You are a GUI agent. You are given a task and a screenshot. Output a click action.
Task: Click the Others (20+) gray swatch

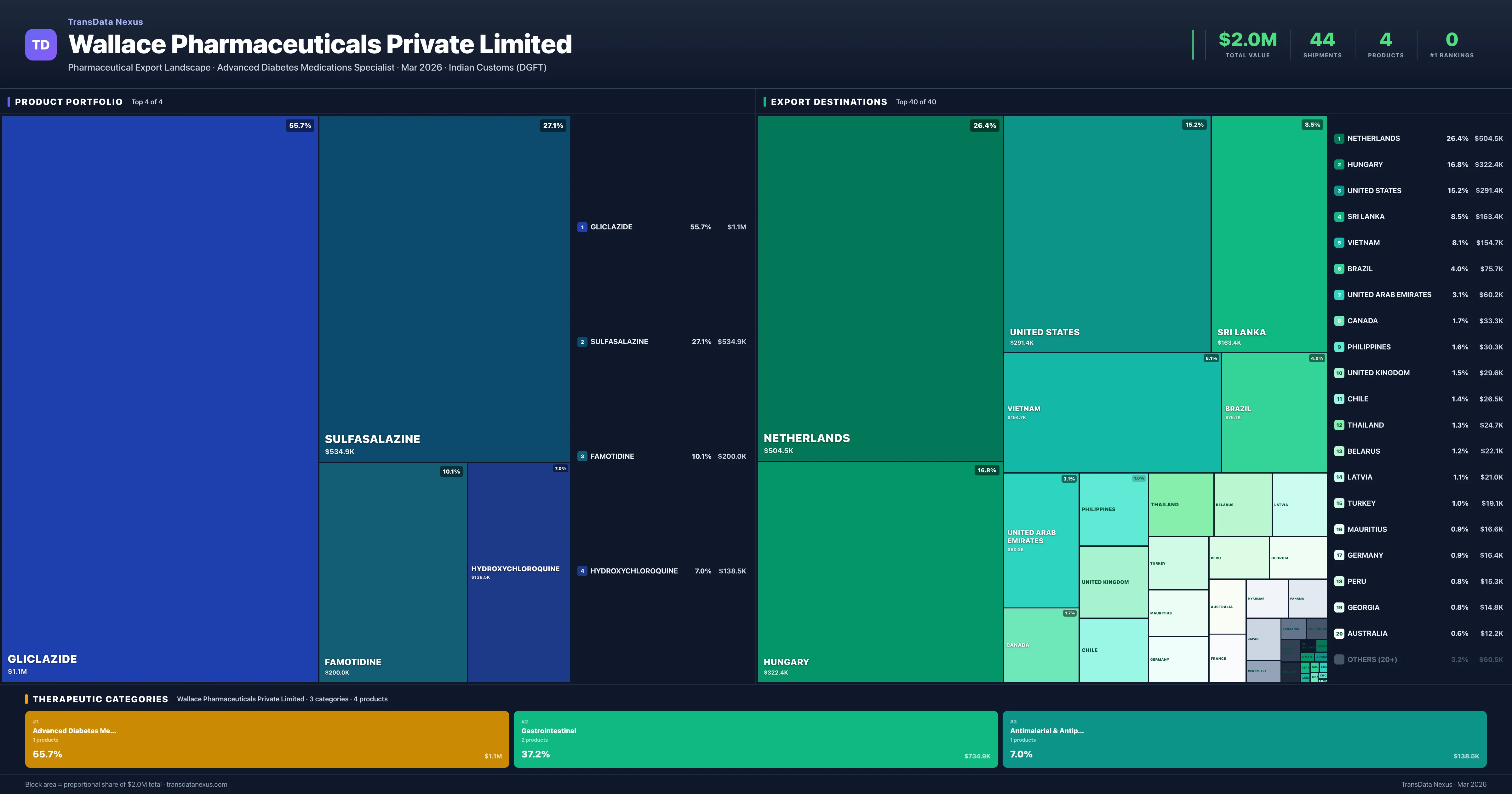pyautogui.click(x=1339, y=659)
